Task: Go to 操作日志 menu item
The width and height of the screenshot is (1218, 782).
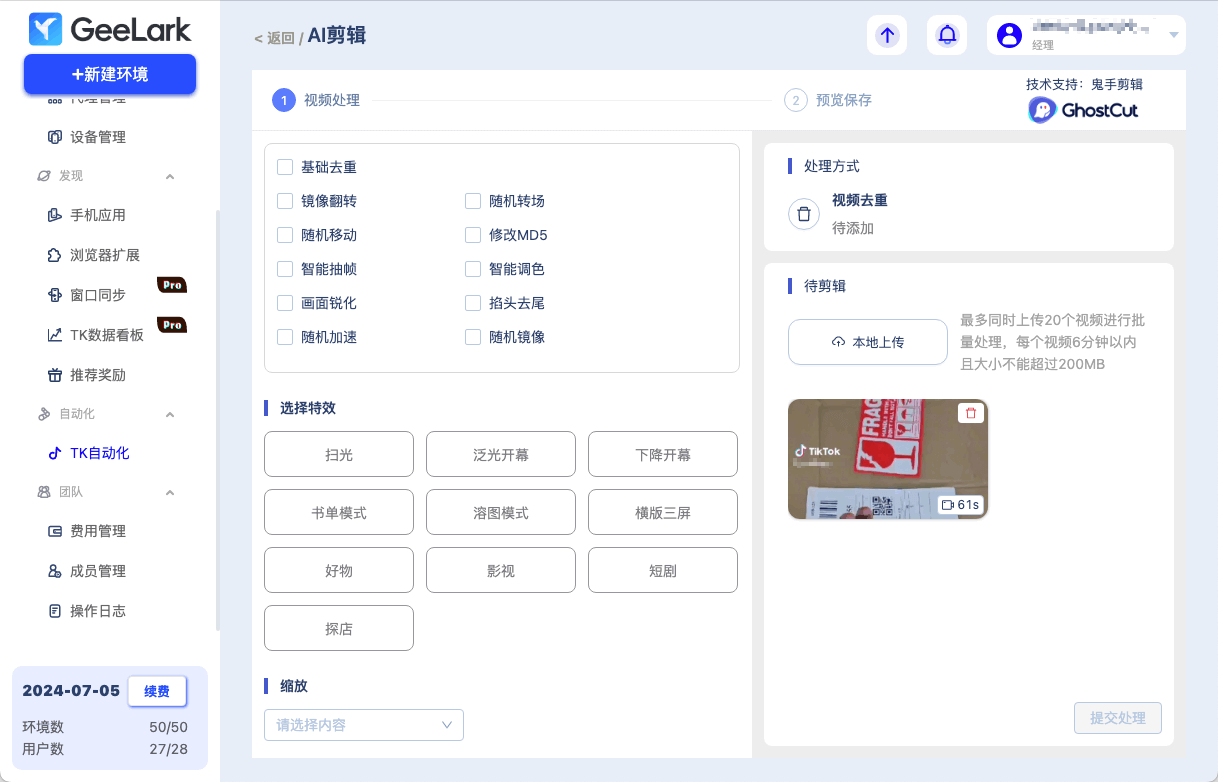Action: (x=97, y=611)
